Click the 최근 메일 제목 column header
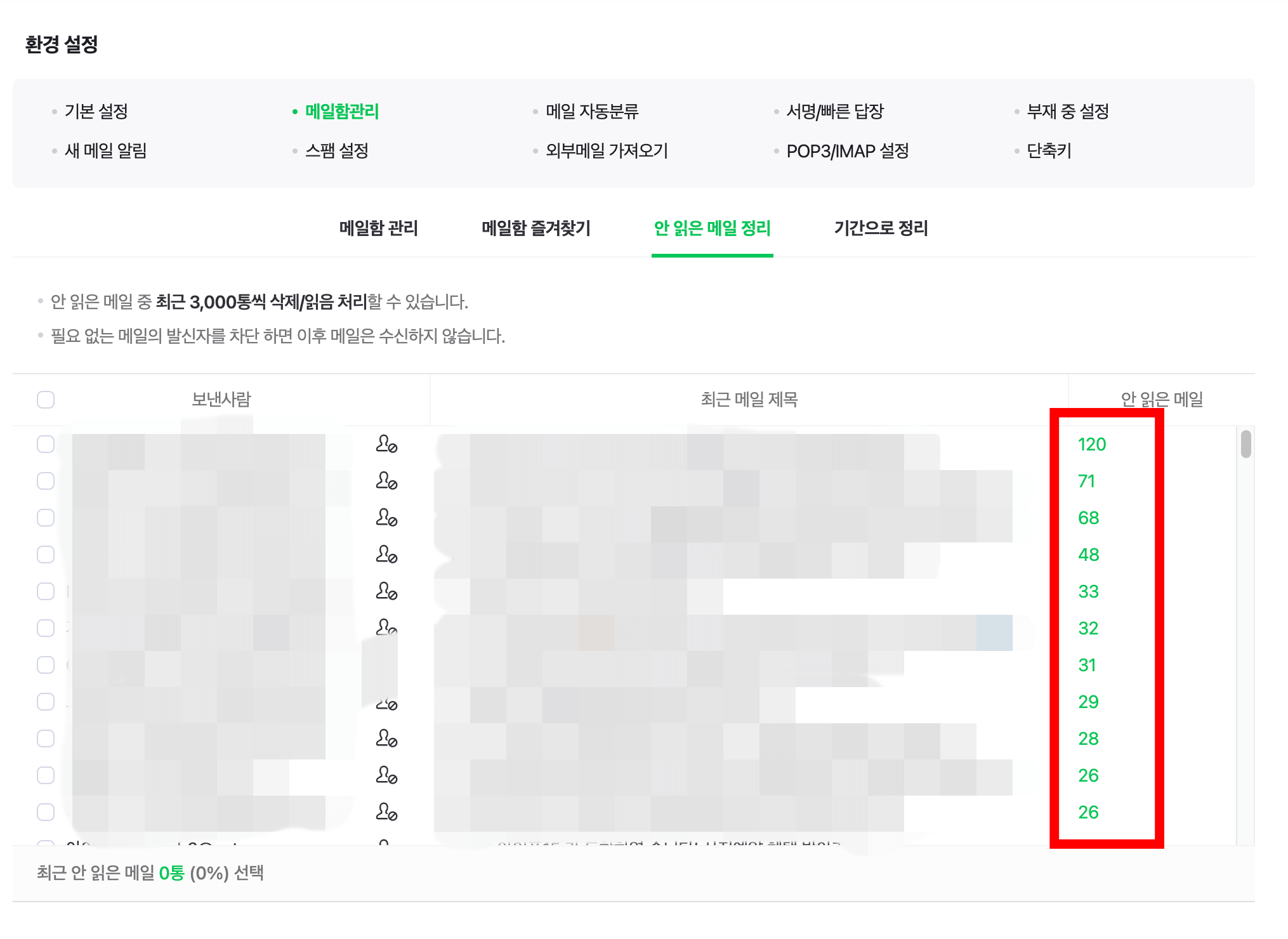Screen dimensions: 1288x939 coord(749,400)
